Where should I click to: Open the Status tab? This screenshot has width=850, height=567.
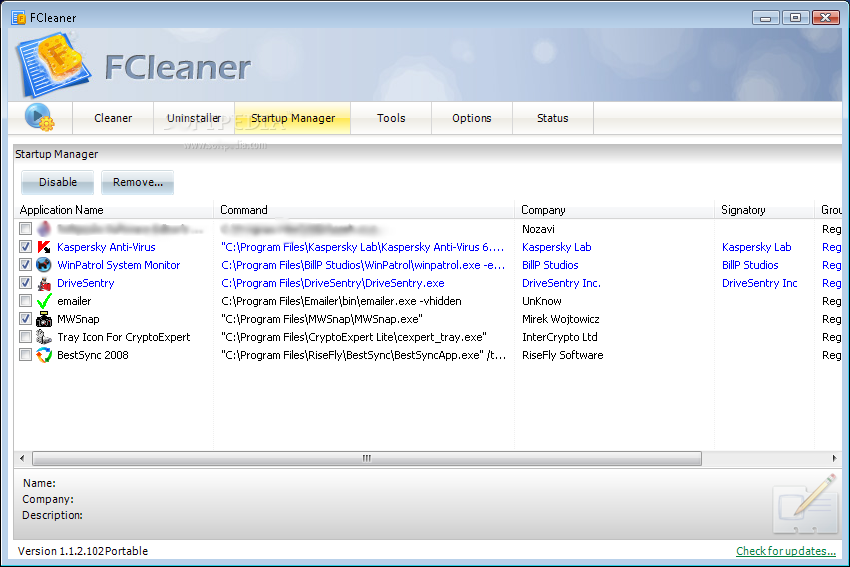552,118
